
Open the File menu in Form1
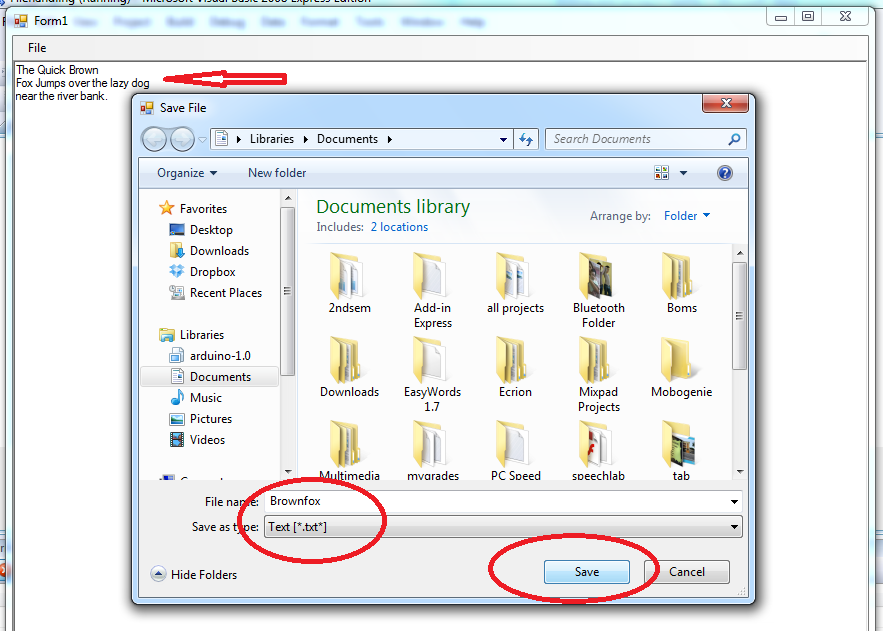tap(37, 48)
